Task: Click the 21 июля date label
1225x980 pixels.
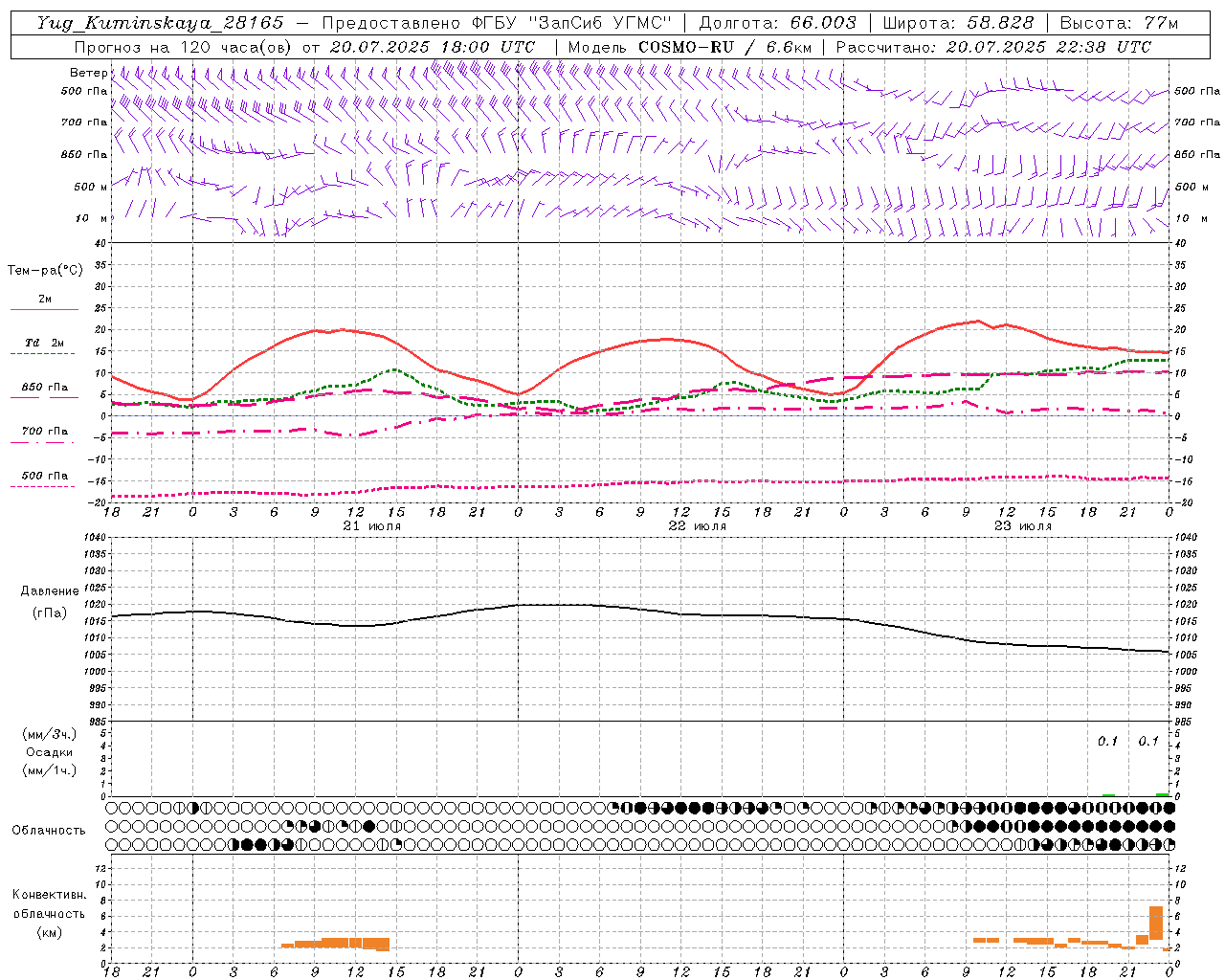Action: click(371, 526)
